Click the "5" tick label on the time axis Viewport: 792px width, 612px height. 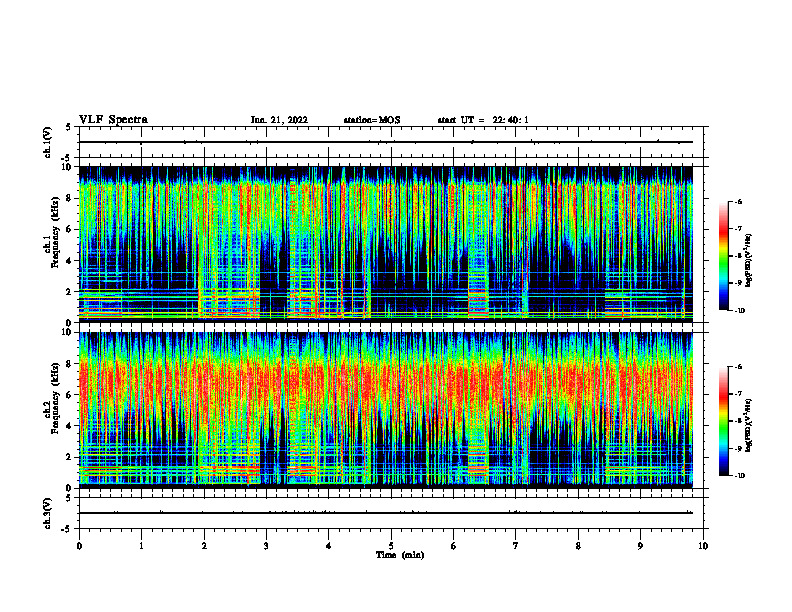pyautogui.click(x=391, y=546)
